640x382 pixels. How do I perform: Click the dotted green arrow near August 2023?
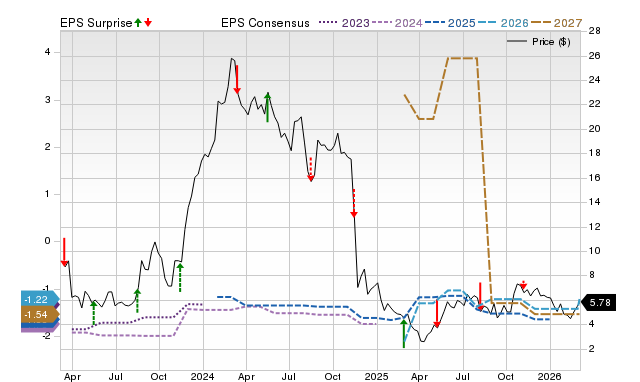(x=137, y=301)
